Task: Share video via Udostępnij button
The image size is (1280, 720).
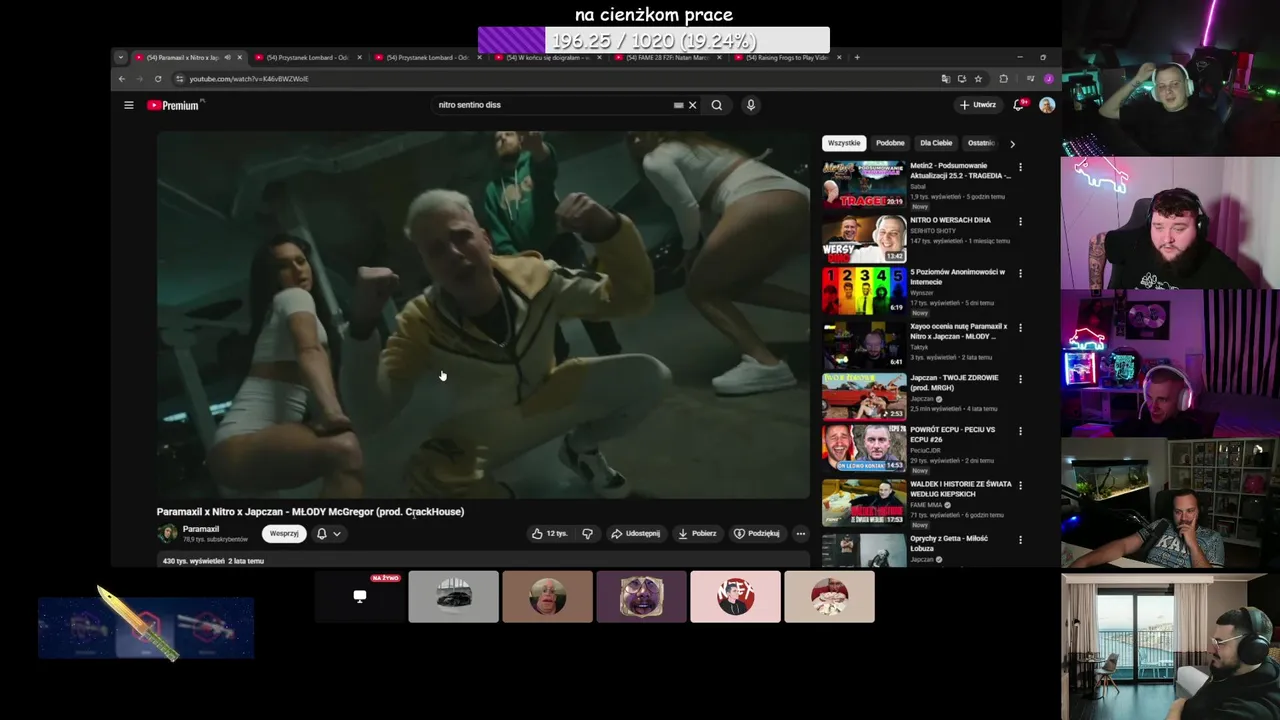Action: [635, 534]
